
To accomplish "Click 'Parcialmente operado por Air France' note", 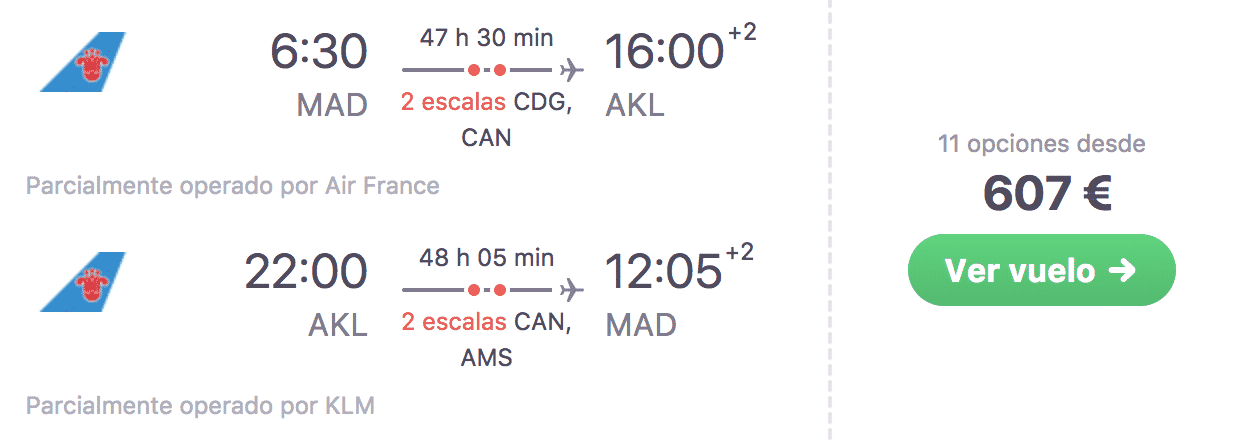I will pos(232,186).
